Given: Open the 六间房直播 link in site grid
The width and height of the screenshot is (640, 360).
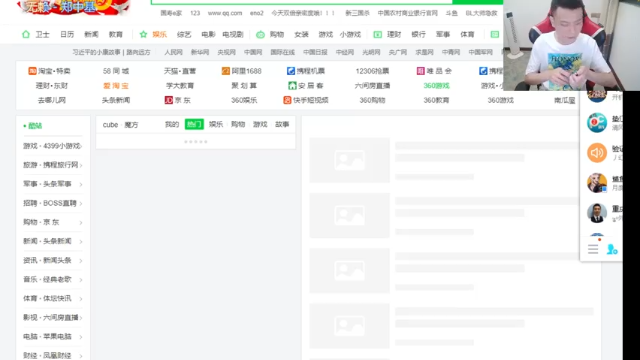Looking at the screenshot, I should (x=372, y=86).
